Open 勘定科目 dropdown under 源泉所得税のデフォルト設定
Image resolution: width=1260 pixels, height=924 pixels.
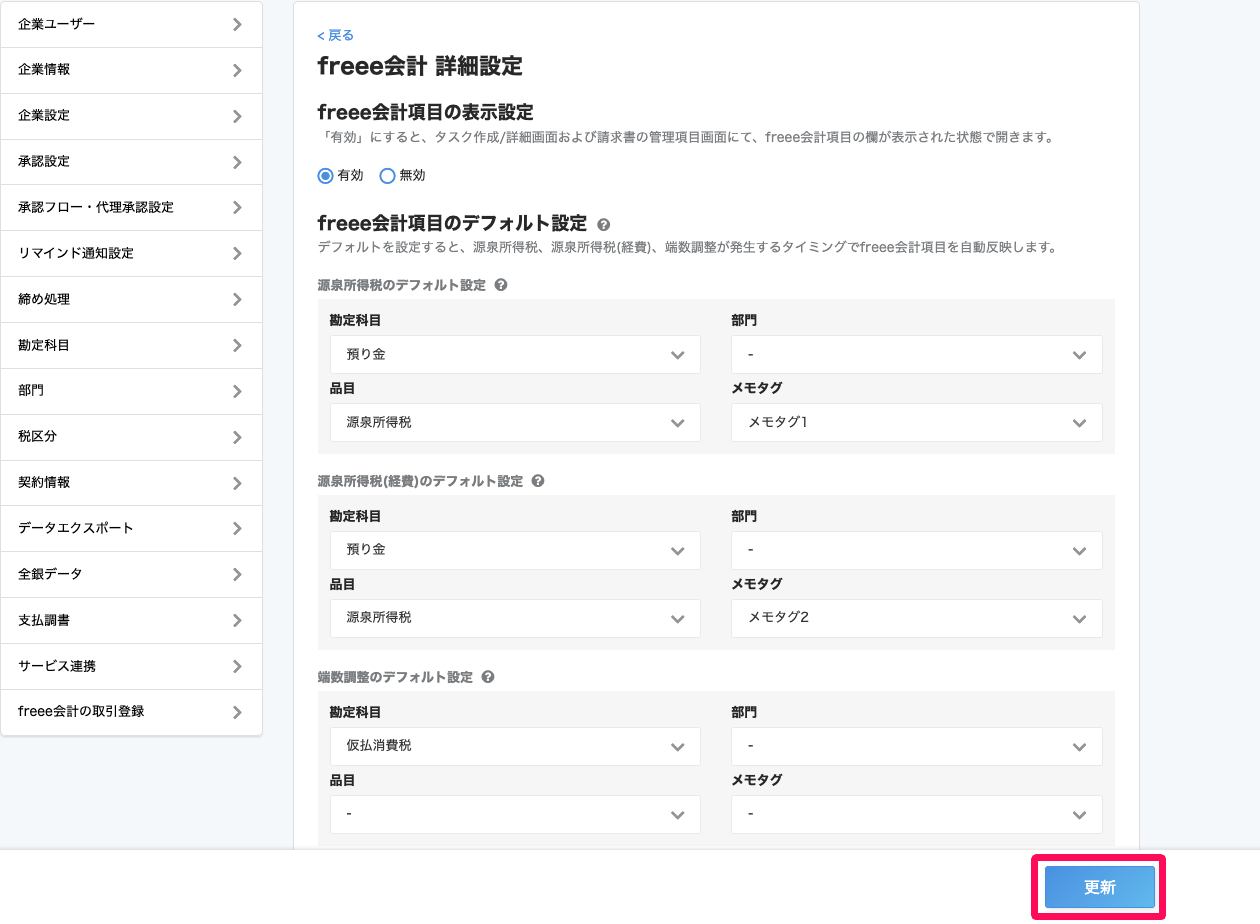(x=515, y=354)
